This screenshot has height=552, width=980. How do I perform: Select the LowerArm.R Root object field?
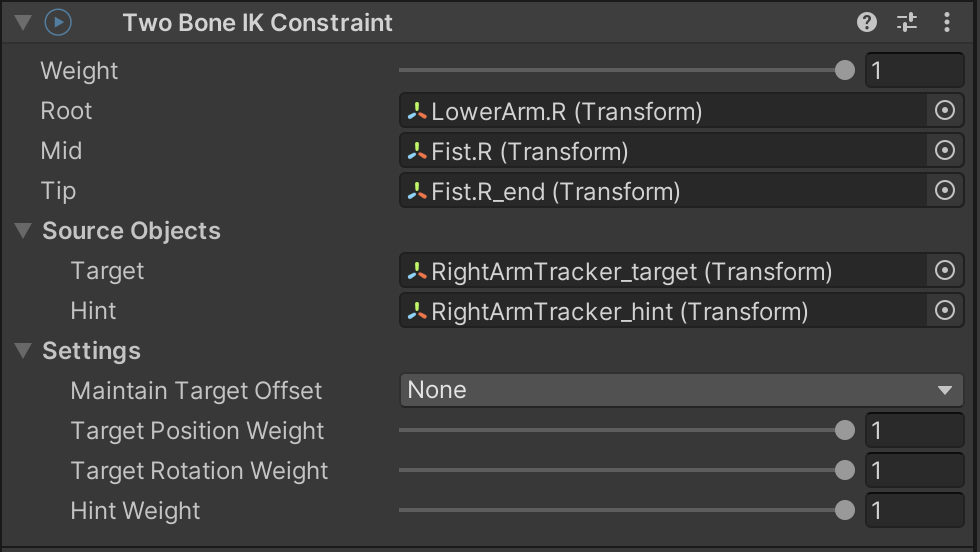click(x=662, y=111)
